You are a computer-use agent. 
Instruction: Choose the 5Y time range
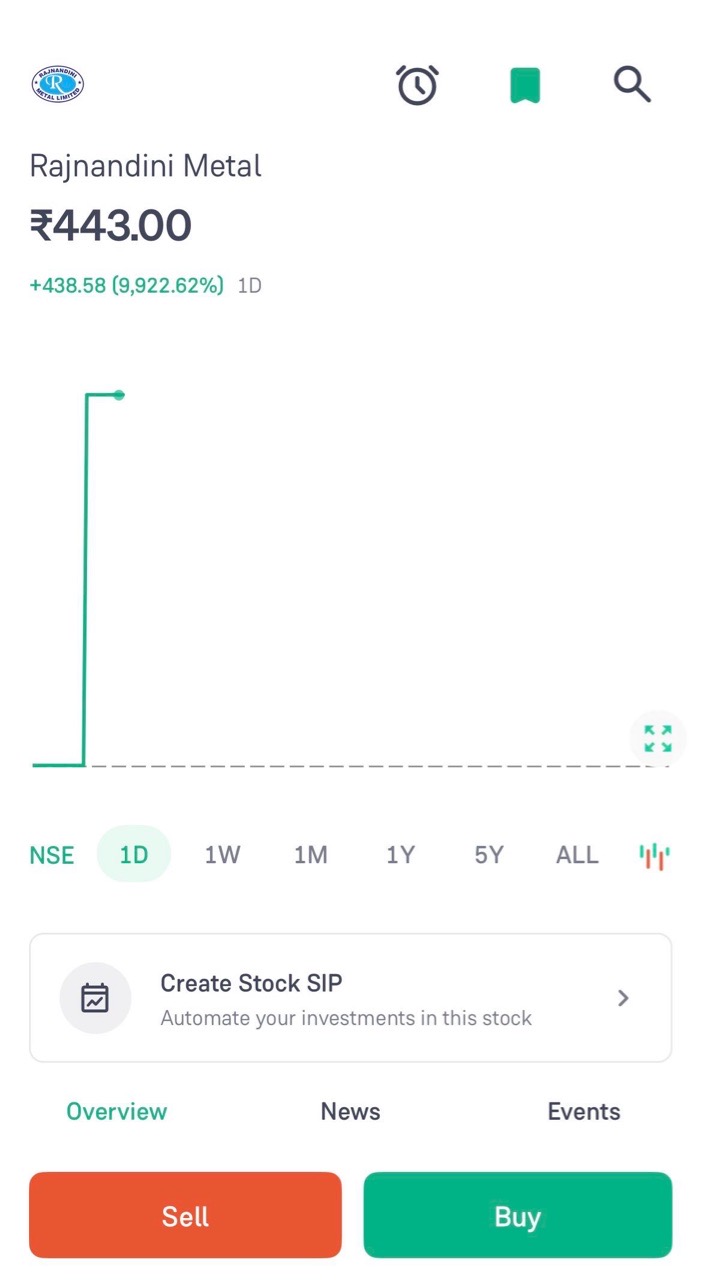pyautogui.click(x=489, y=855)
